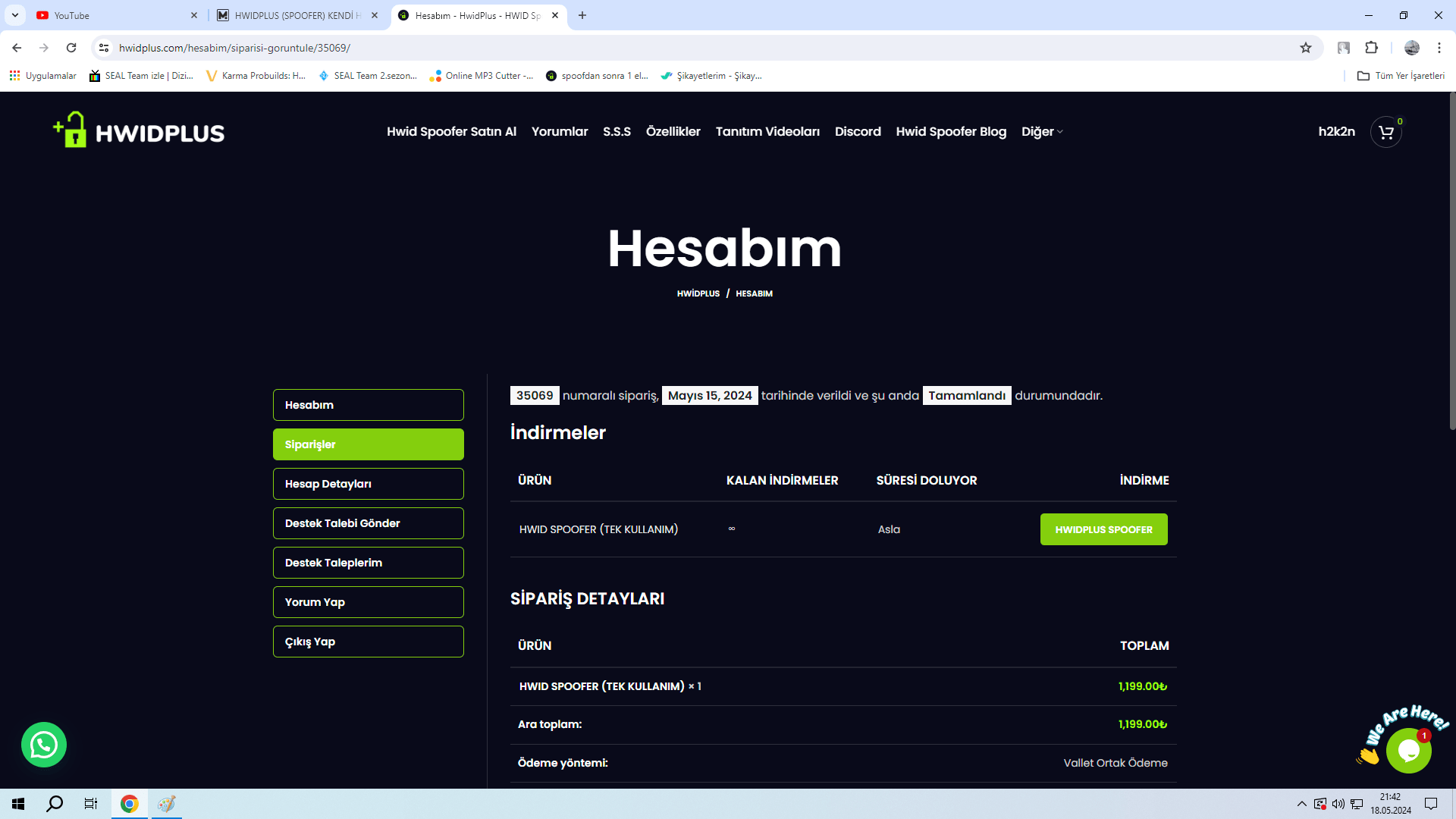Select the Siparişler sidebar item
Screen dimensions: 1456x819
[x=369, y=444]
